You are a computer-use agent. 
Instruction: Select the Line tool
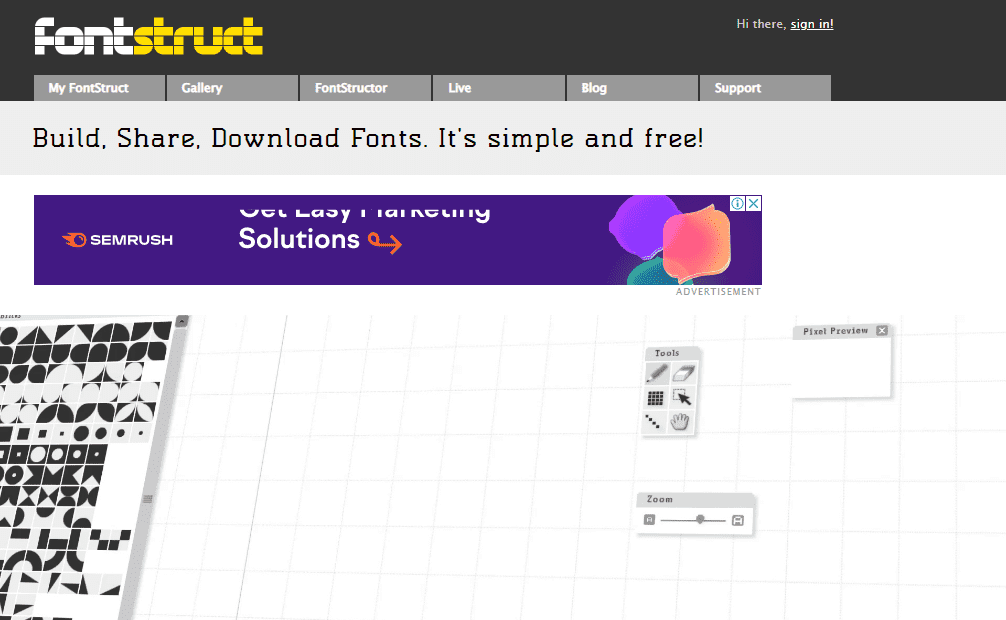pyautogui.click(x=652, y=422)
